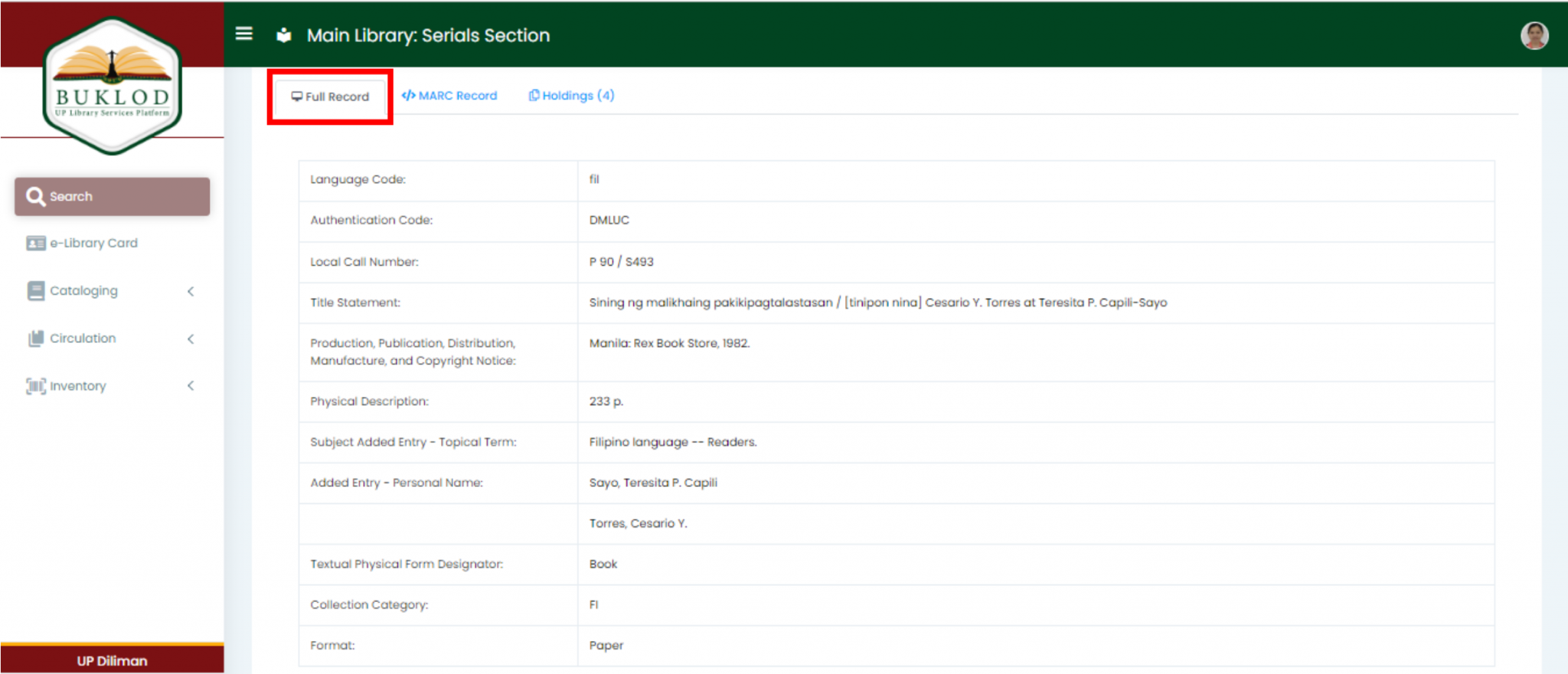
Task: Click the Main Library: Serials Section heading
Action: click(x=428, y=35)
